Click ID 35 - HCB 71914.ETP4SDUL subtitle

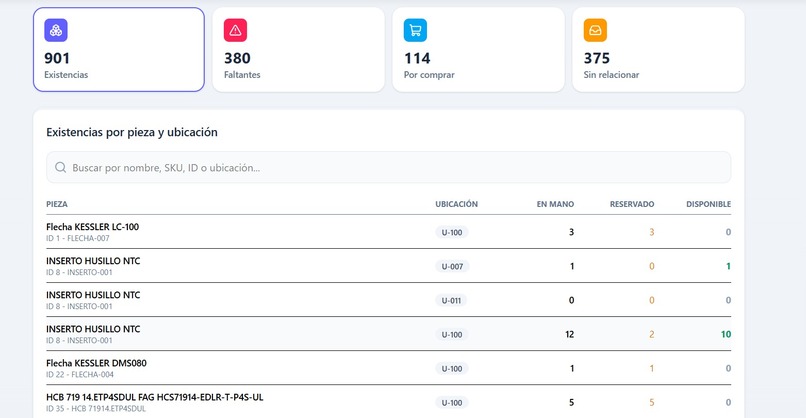[96, 409]
